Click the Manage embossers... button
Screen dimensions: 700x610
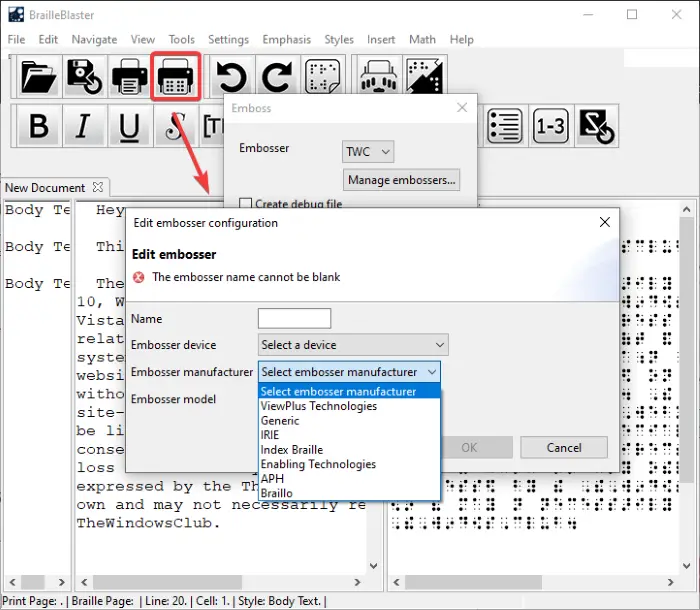(x=401, y=180)
